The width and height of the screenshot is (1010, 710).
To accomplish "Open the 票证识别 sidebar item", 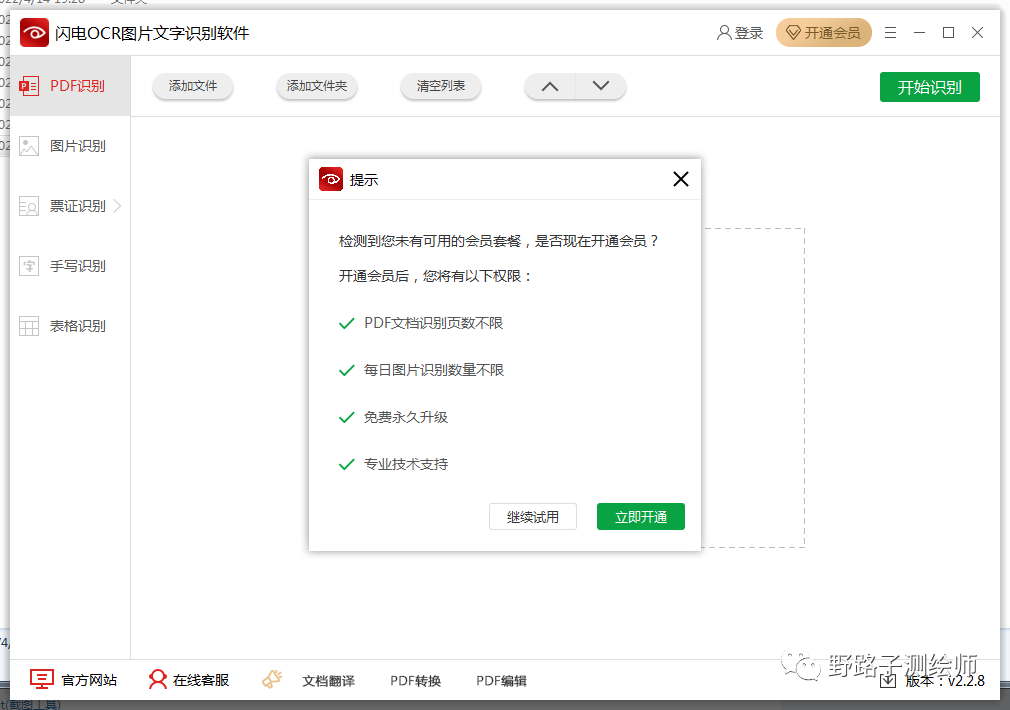I will 70,206.
